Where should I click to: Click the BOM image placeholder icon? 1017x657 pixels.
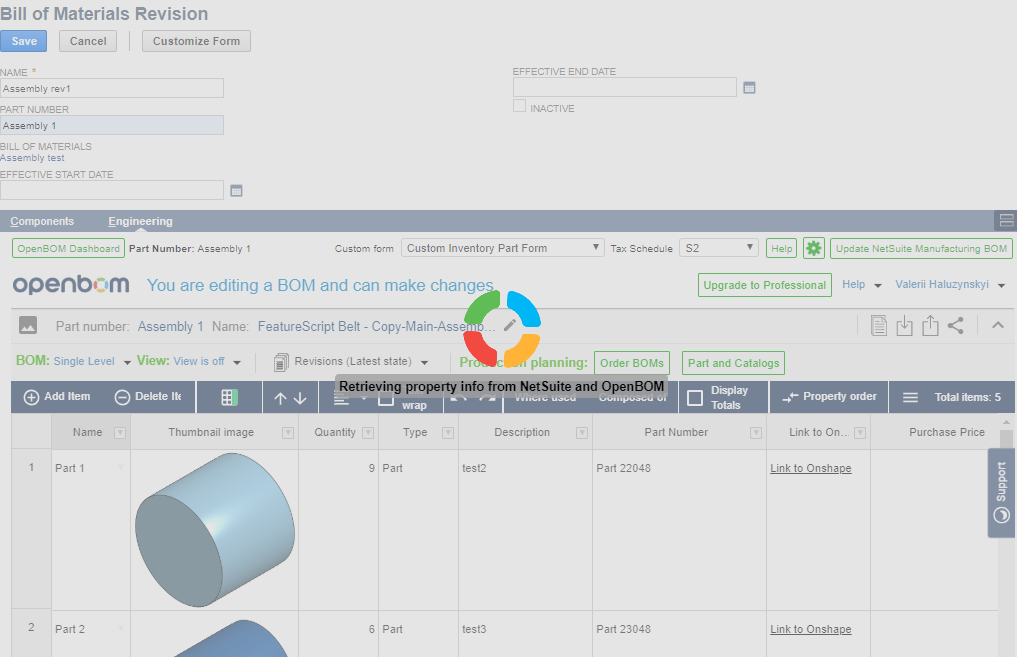tap(28, 325)
